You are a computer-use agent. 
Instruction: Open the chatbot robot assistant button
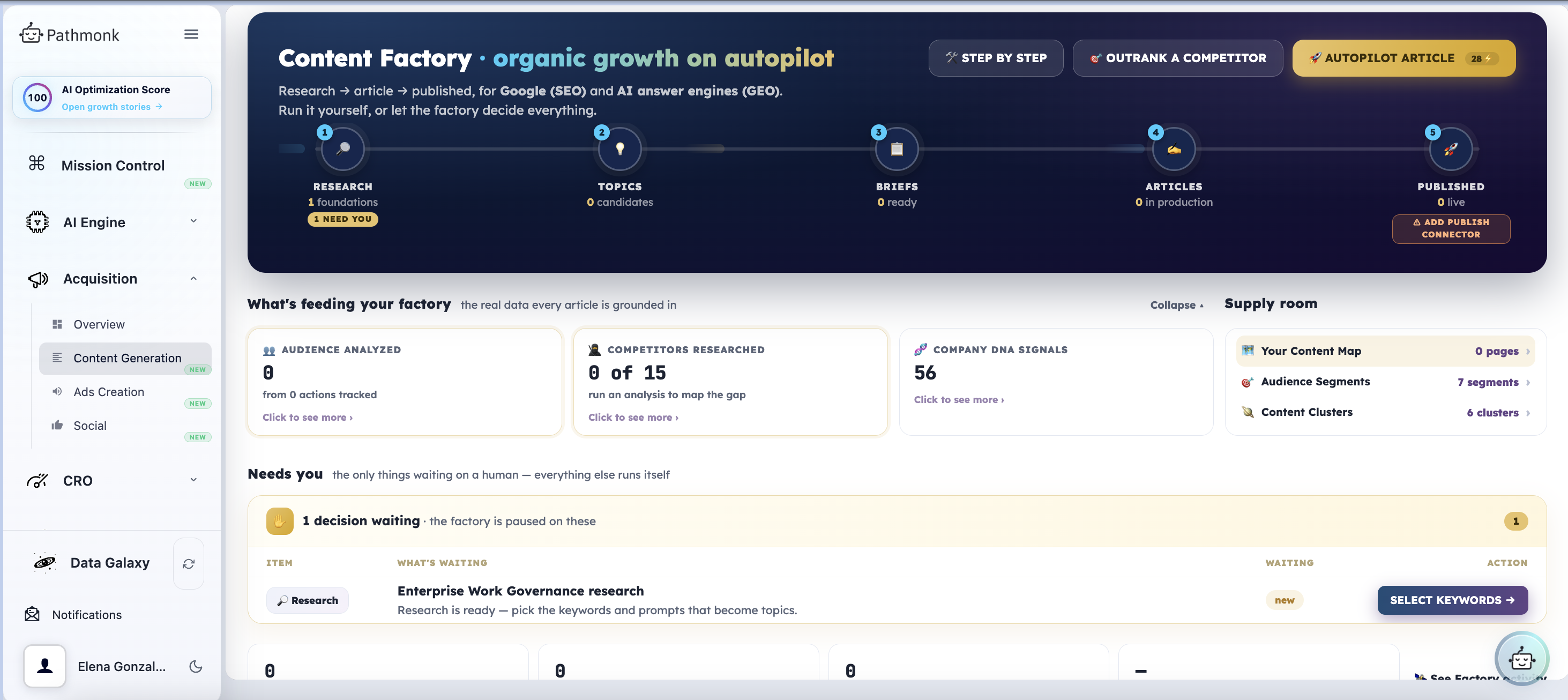point(1521,659)
